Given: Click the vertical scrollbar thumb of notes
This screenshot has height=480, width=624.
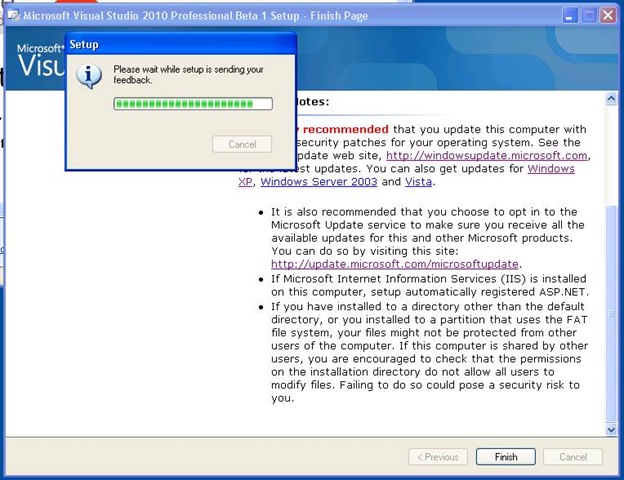Looking at the screenshot, I should click(611, 313).
